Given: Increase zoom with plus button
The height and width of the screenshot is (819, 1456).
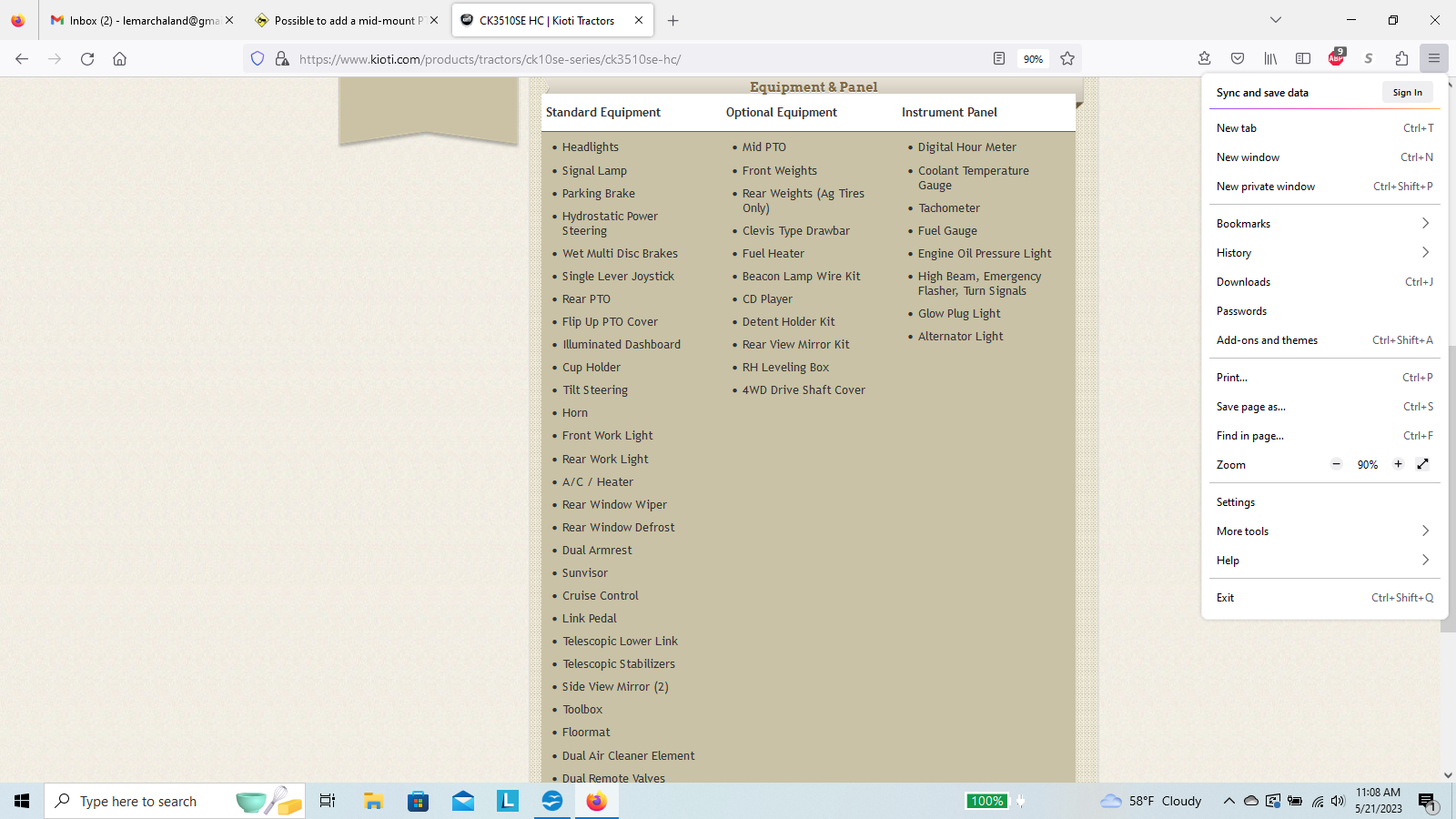Looking at the screenshot, I should click(x=1399, y=464).
